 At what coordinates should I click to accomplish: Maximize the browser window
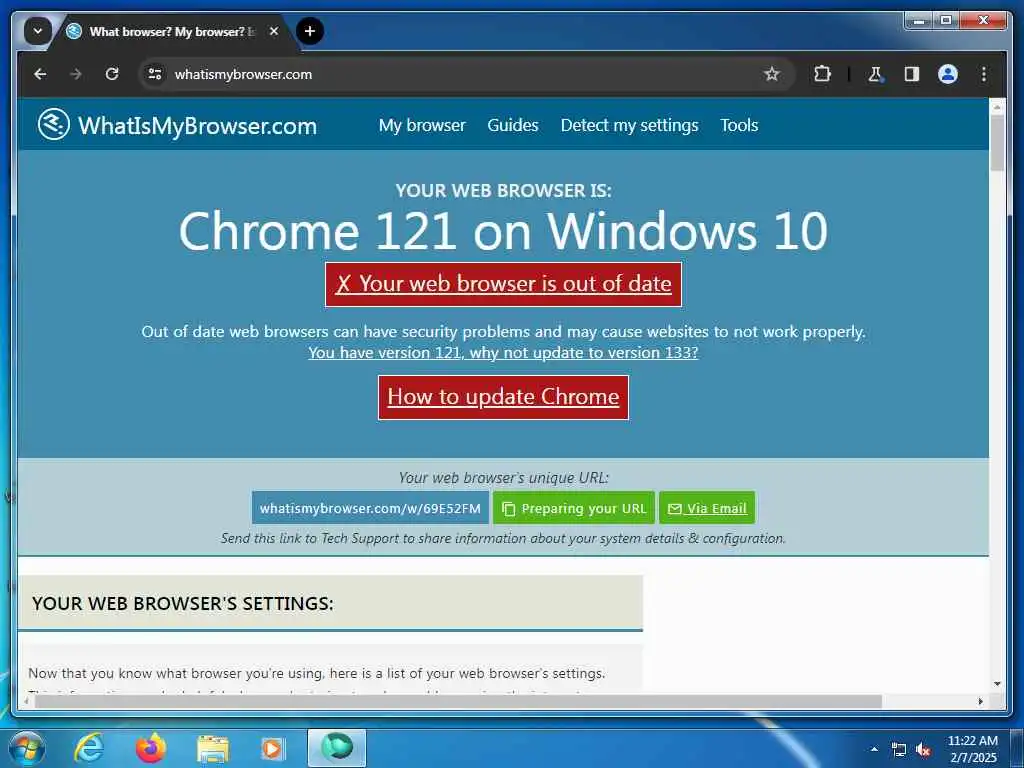click(x=946, y=22)
